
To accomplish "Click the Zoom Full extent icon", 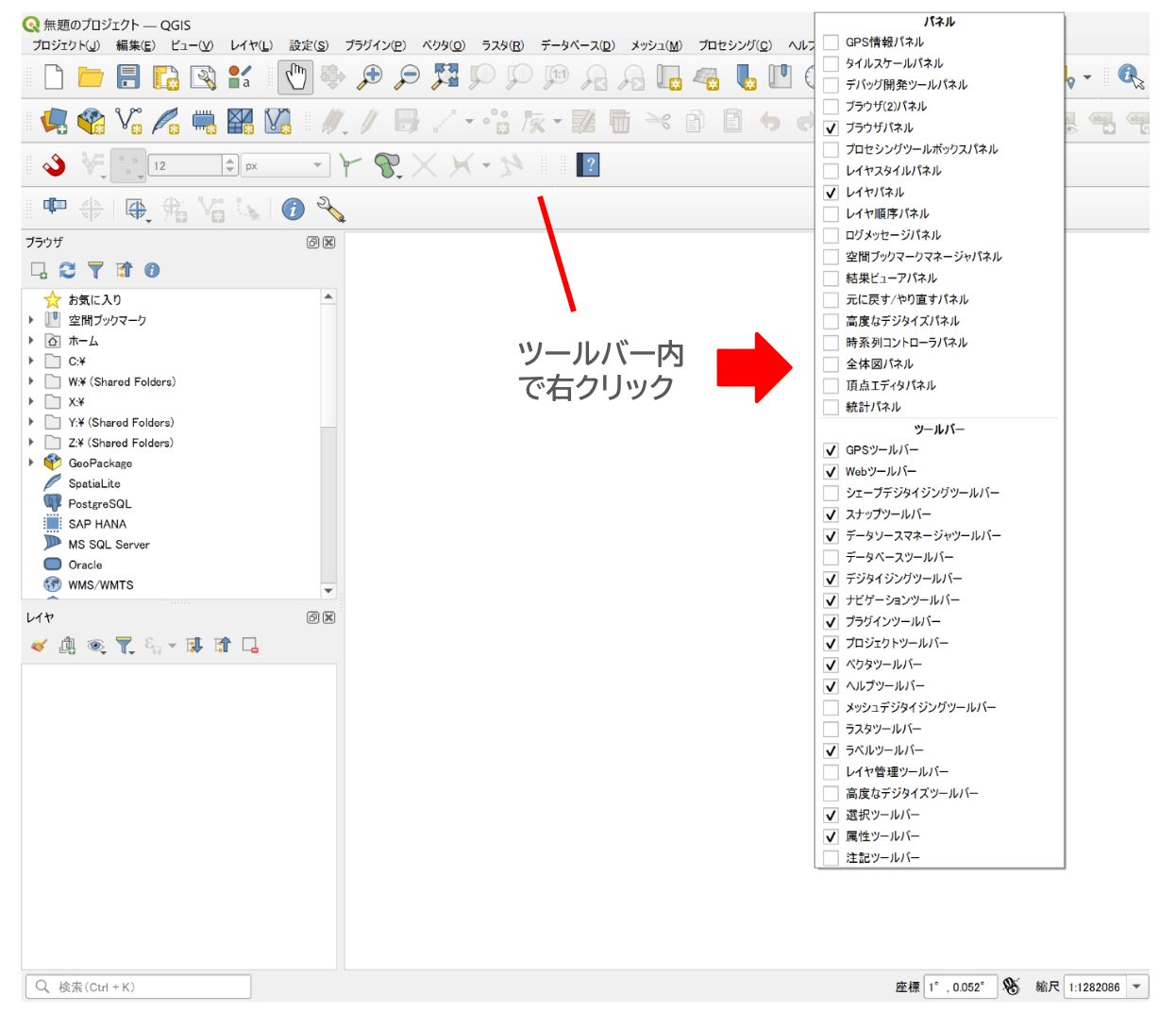I will click(445, 76).
